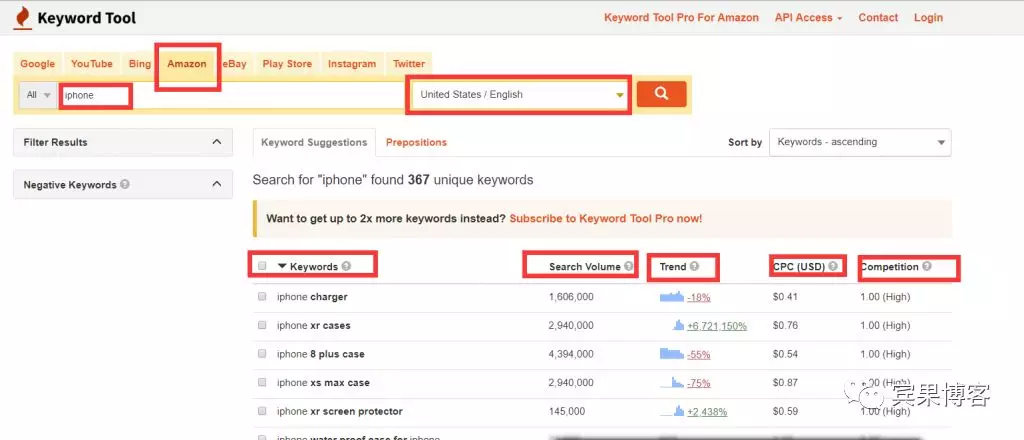Click the iphone search input field
This screenshot has width=1024, height=440.
pos(232,95)
